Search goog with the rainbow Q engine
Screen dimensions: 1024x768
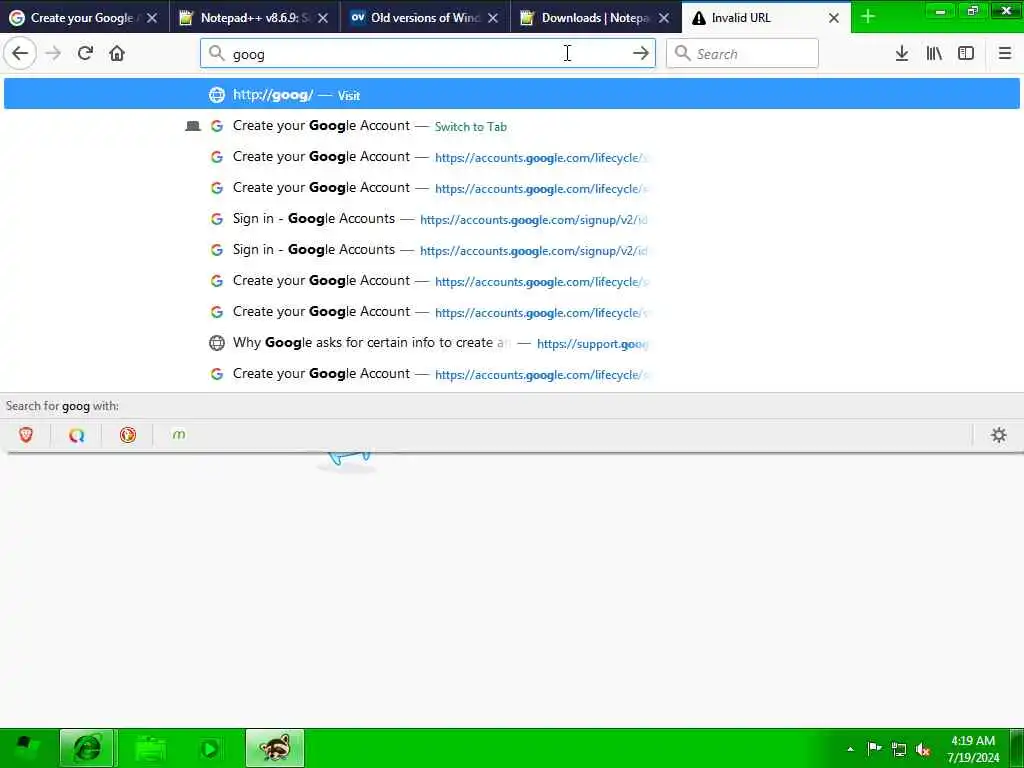(x=76, y=435)
